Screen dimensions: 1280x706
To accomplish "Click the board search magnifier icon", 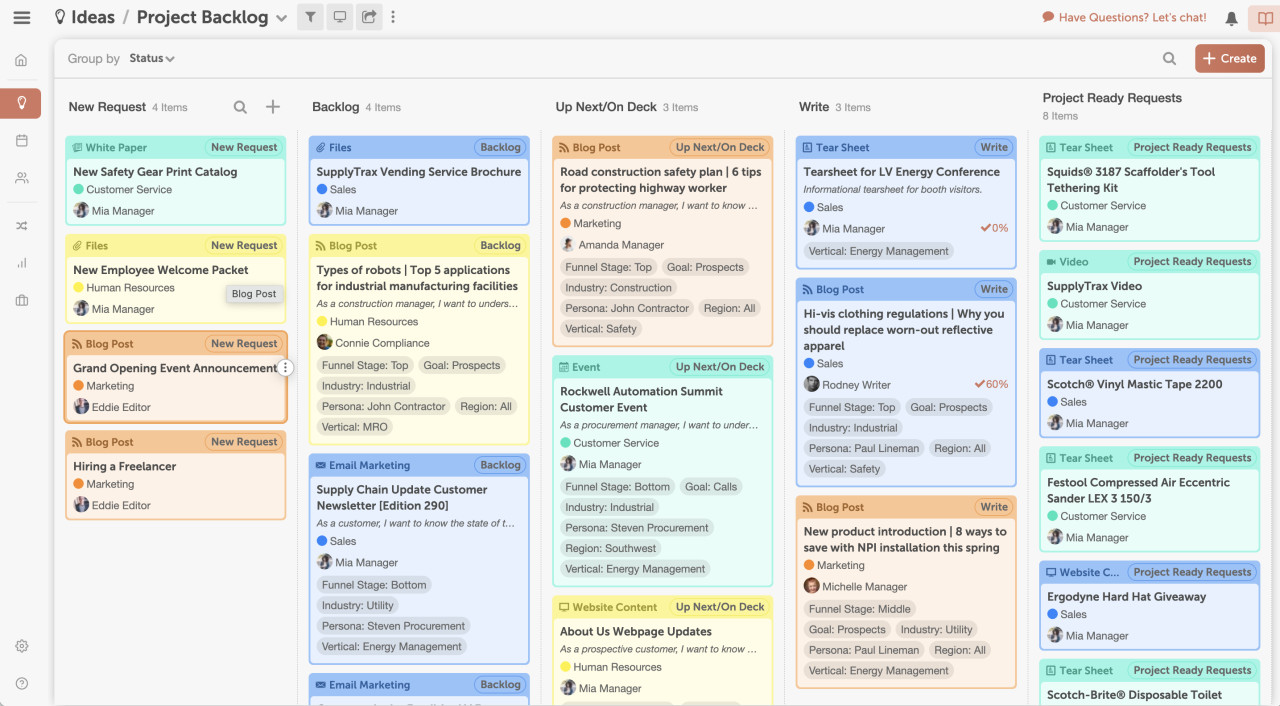I will click(x=1169, y=59).
